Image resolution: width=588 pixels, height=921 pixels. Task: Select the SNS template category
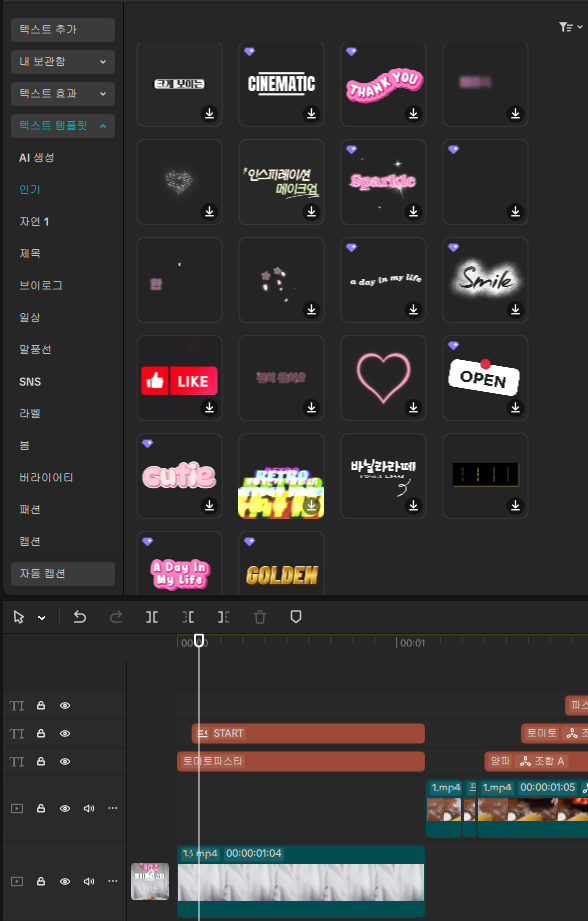click(x=30, y=382)
